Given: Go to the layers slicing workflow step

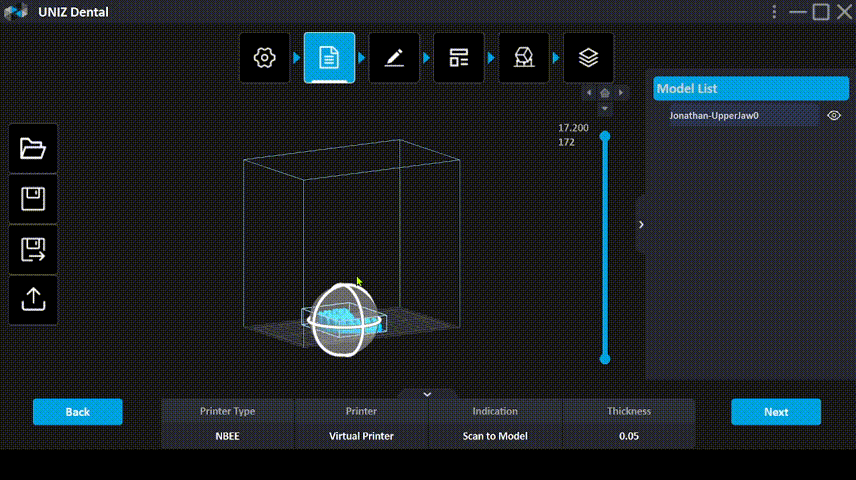Looking at the screenshot, I should click(x=588, y=57).
